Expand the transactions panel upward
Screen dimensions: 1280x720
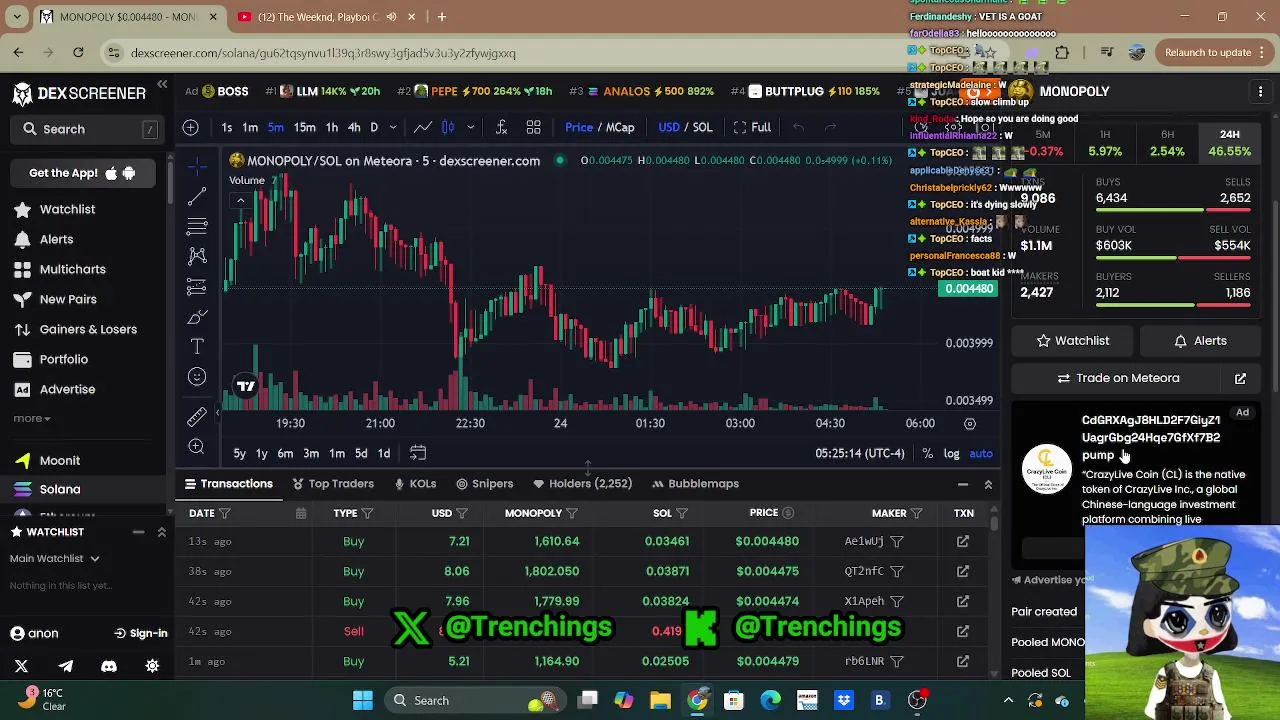click(988, 484)
